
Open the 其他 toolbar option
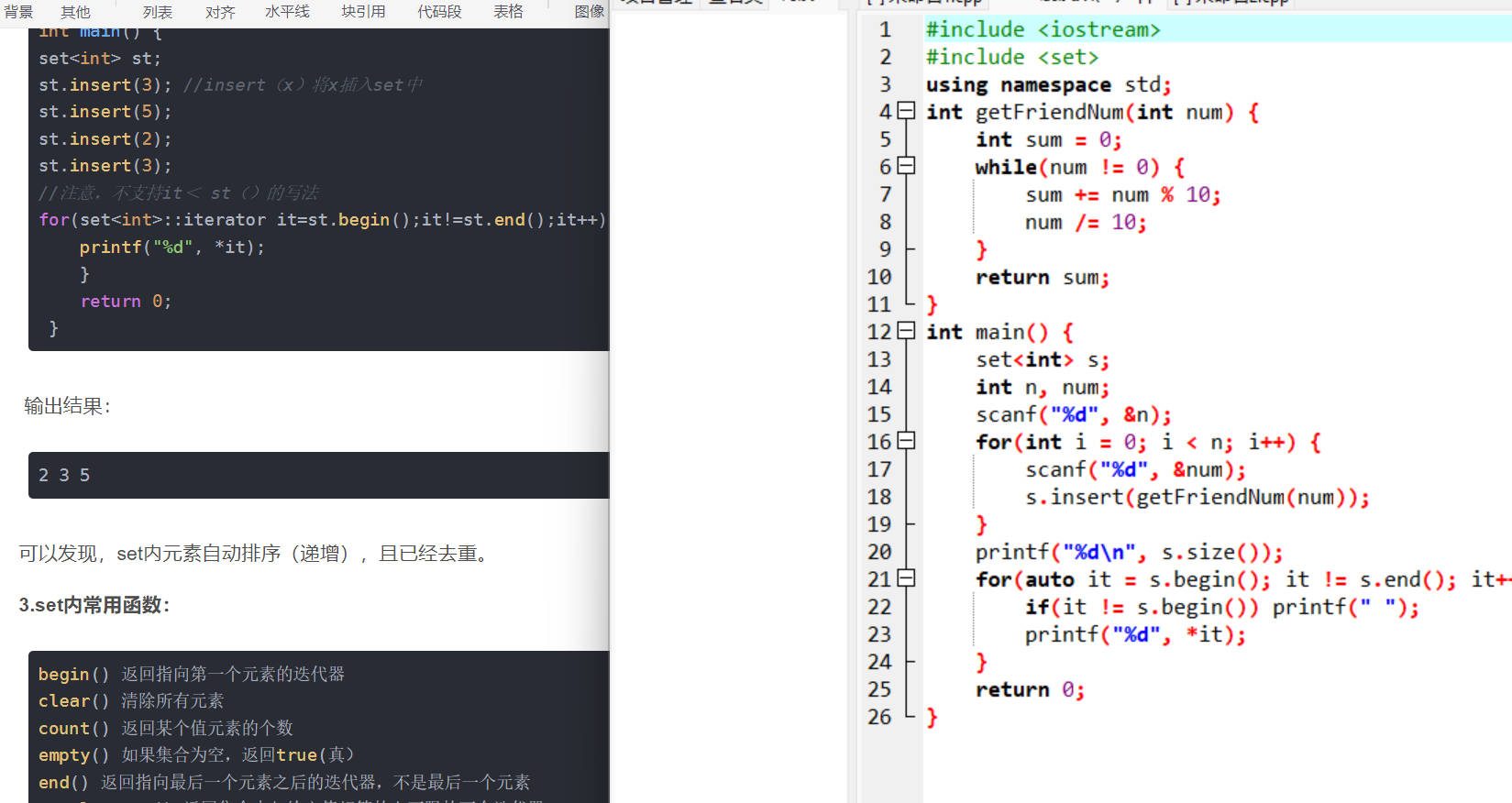pos(75,12)
